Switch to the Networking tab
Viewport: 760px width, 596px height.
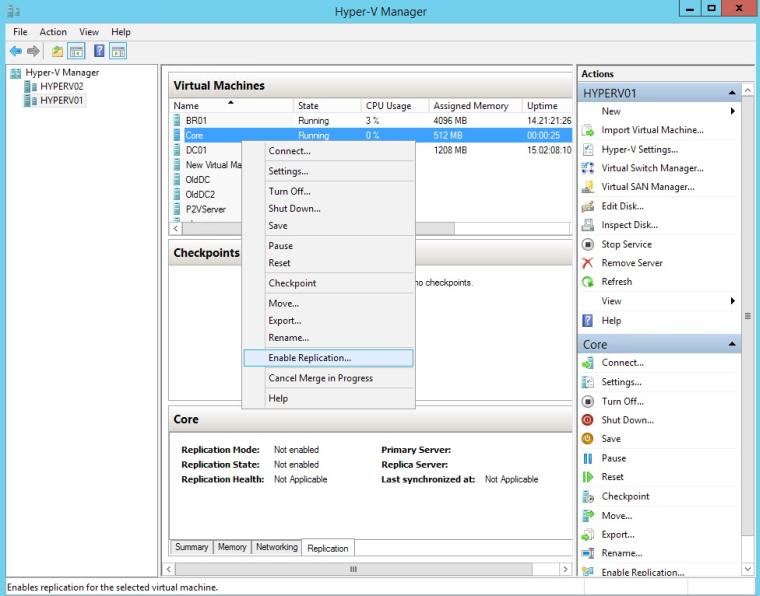276,547
